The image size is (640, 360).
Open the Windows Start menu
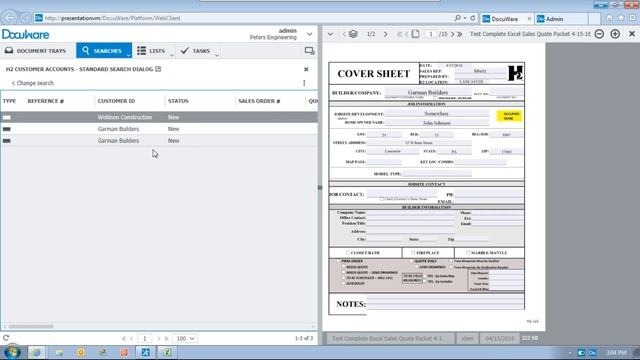[11, 352]
